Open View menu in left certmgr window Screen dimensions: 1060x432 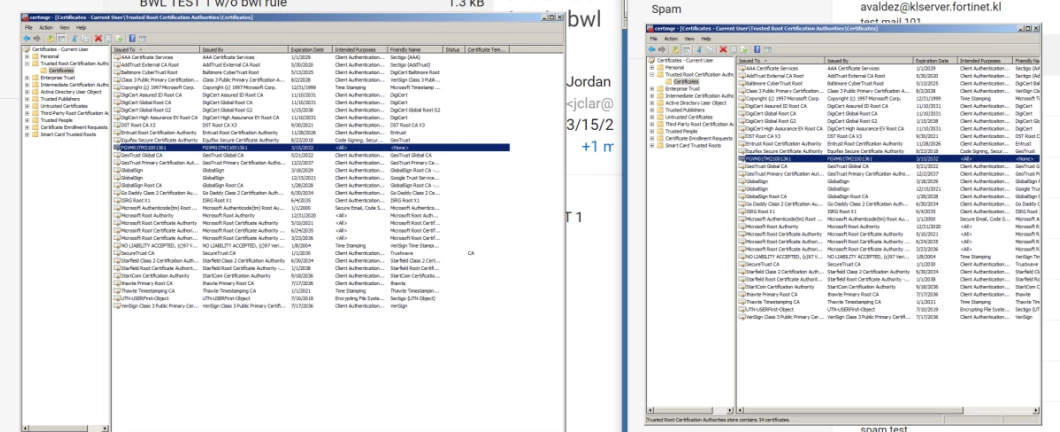65,28
